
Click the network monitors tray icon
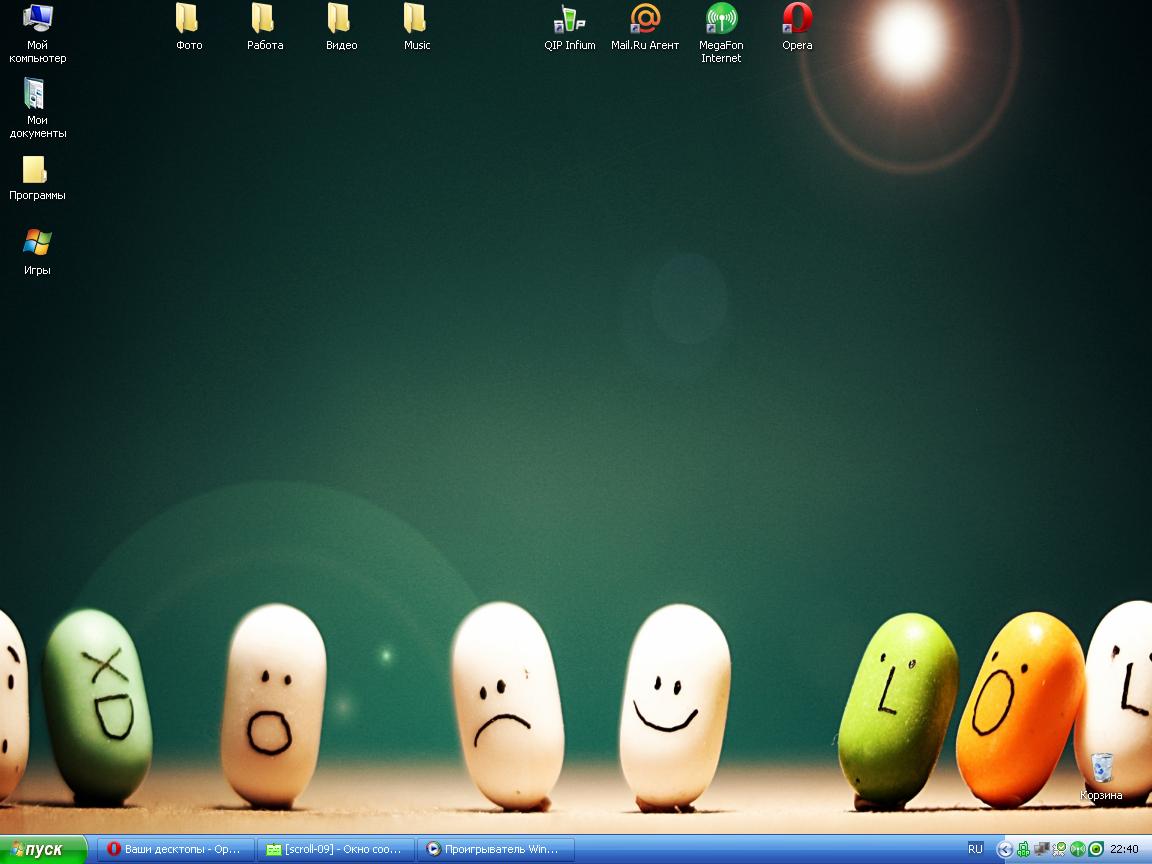coord(1041,850)
